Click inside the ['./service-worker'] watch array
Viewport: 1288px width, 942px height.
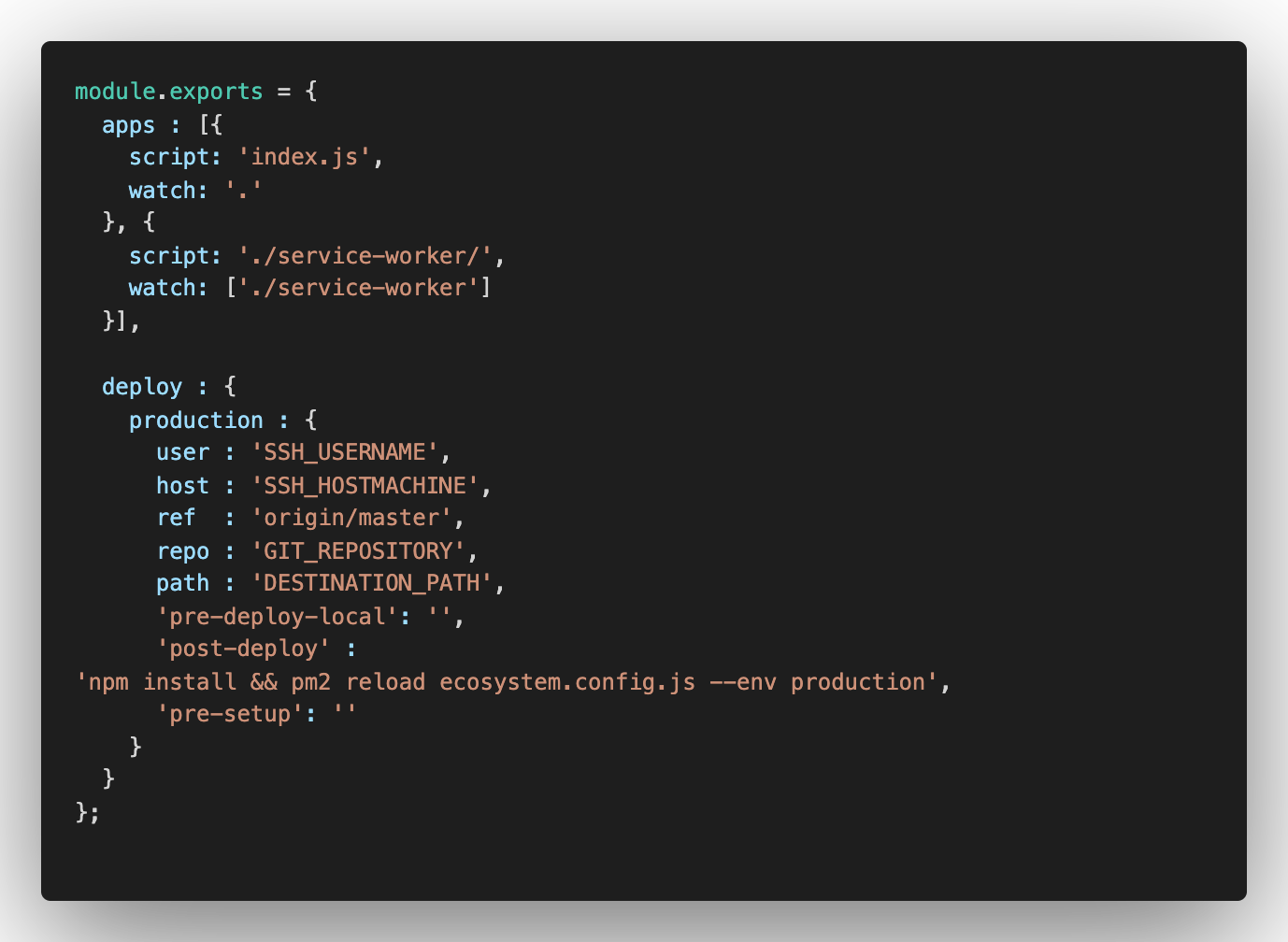pyautogui.click(x=359, y=288)
